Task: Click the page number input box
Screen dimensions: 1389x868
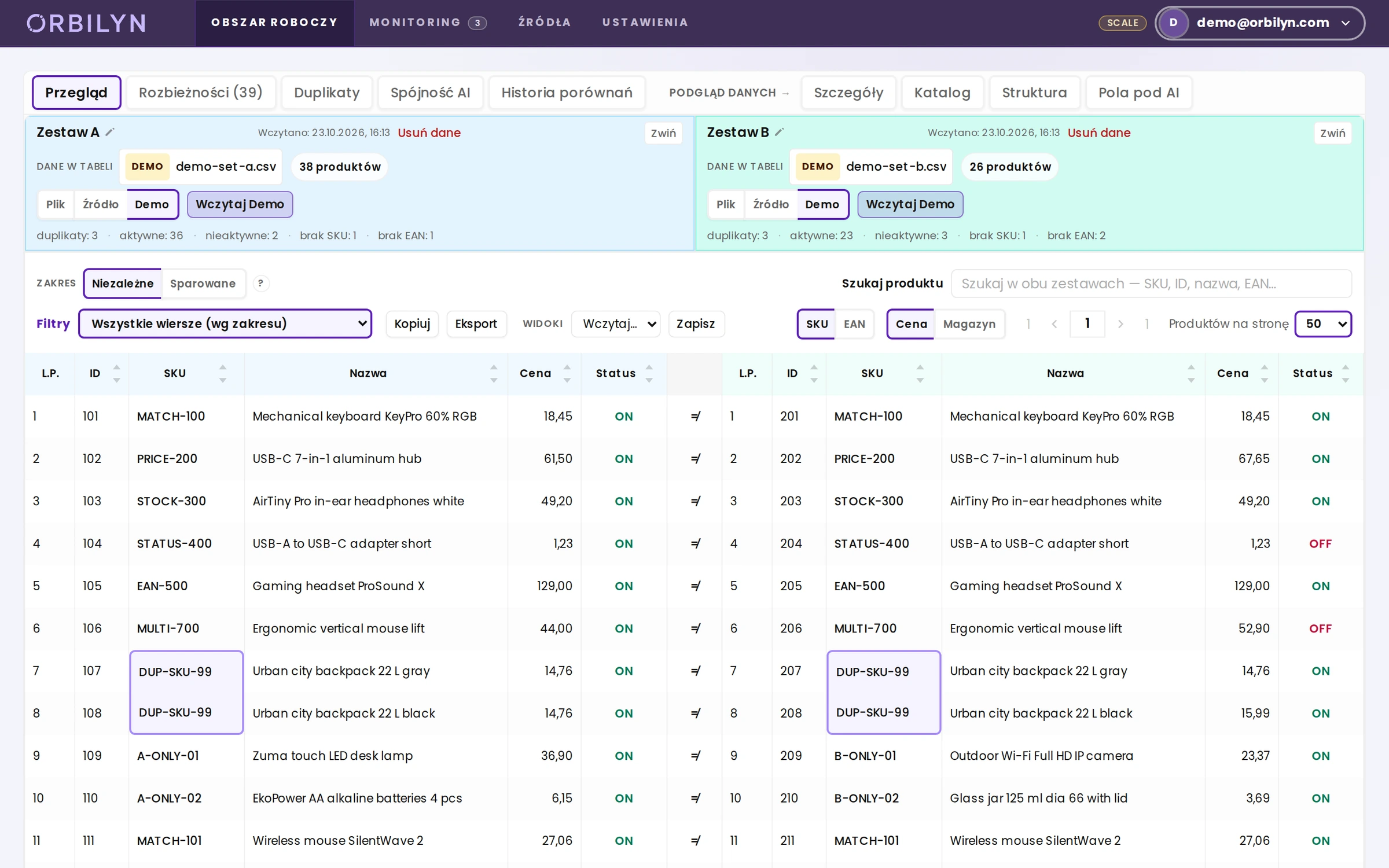Action: [1087, 323]
